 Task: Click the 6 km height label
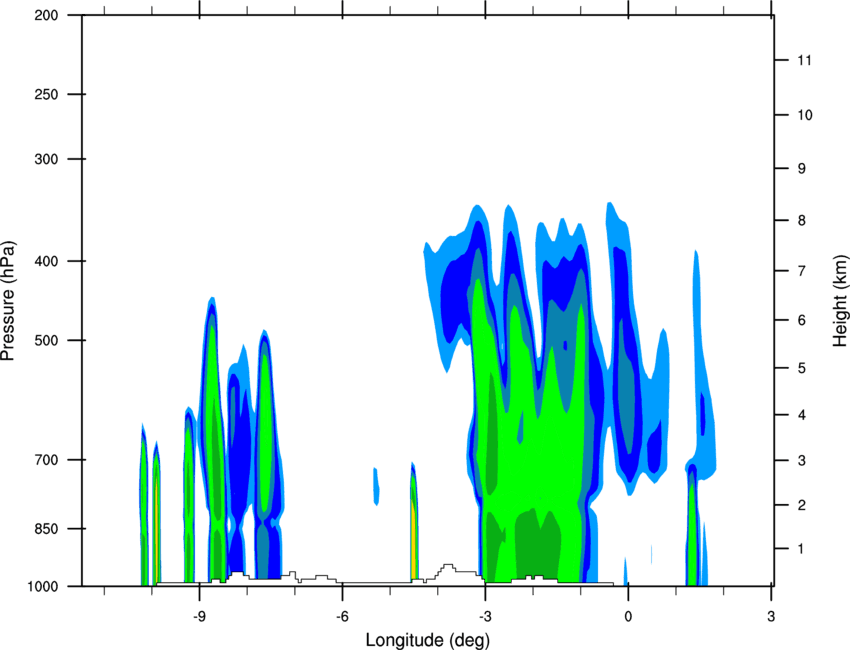(x=802, y=320)
